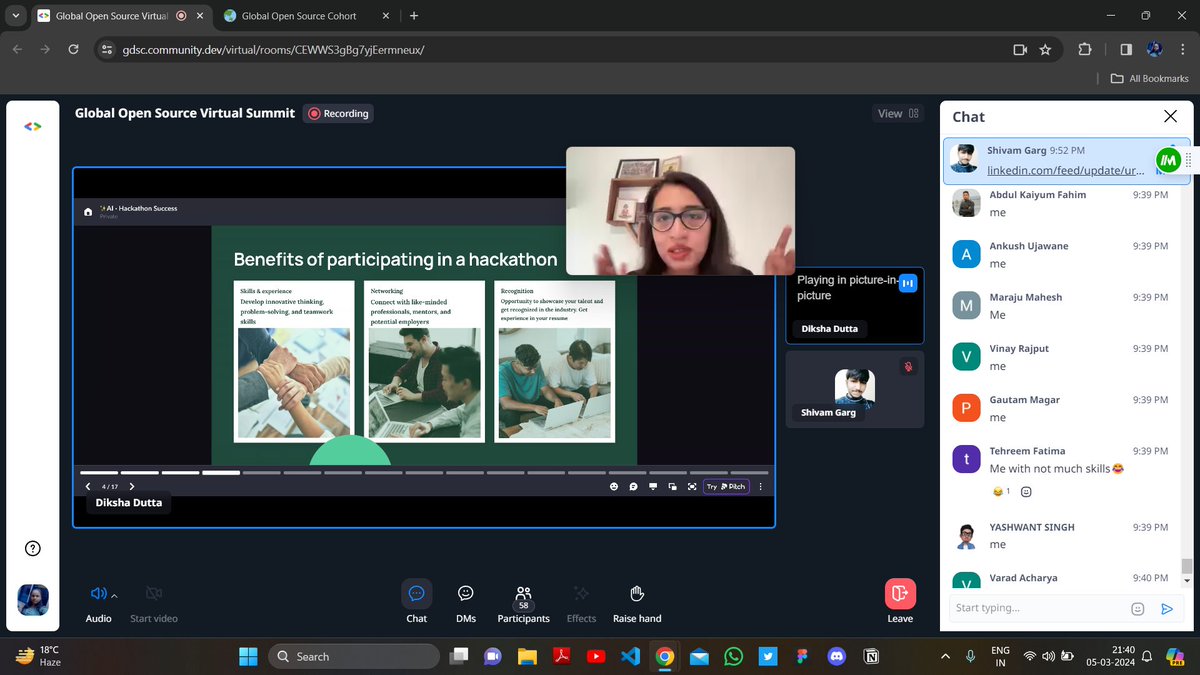The height and width of the screenshot is (675, 1200).
Task: Leave the virtual summit room
Action: tap(900, 602)
